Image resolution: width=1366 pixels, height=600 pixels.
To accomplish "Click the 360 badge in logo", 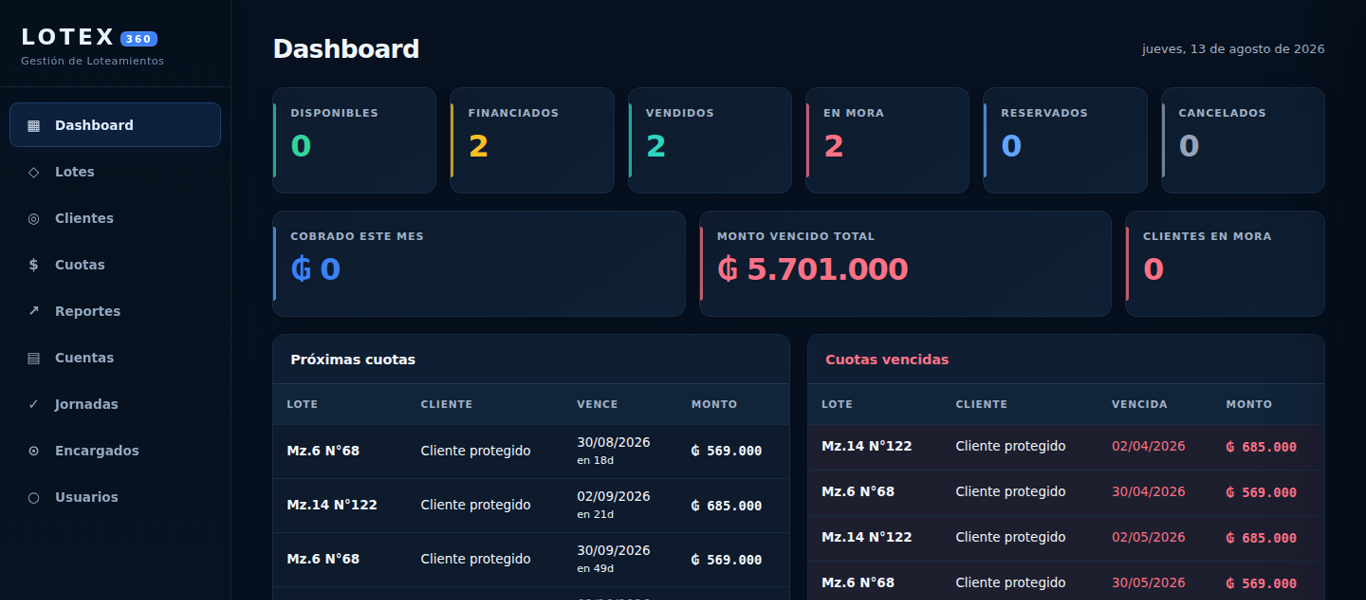I will [139, 39].
